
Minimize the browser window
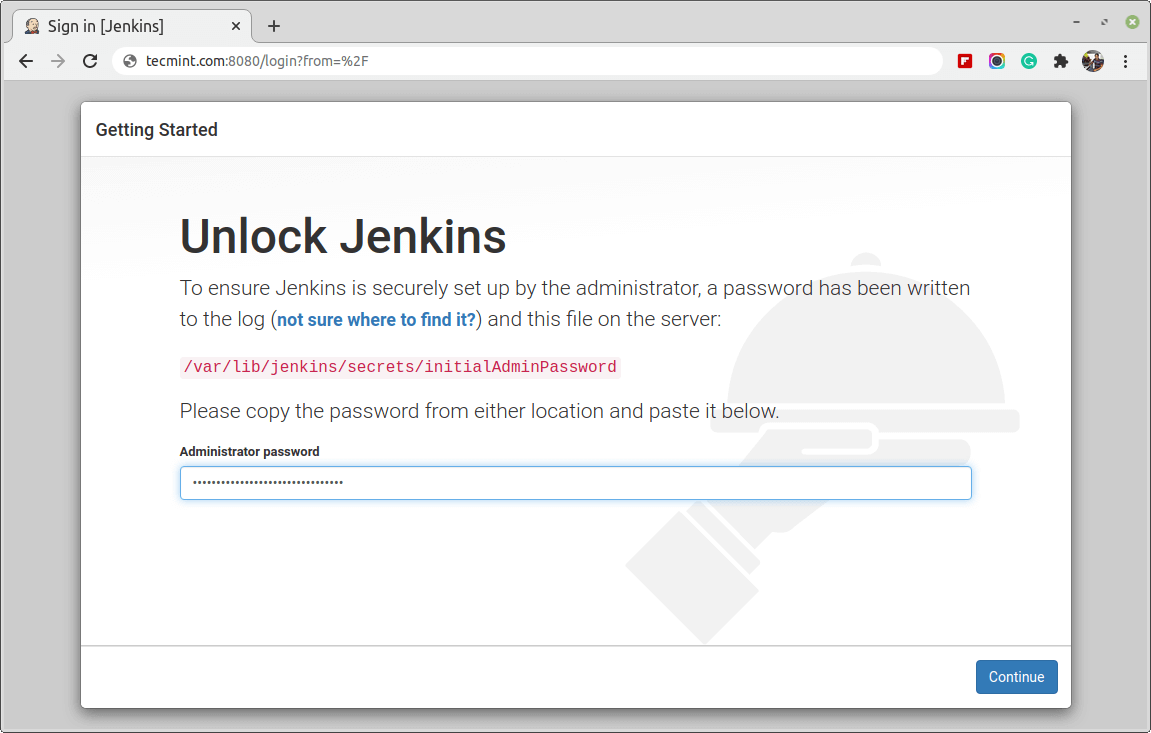click(x=1077, y=21)
